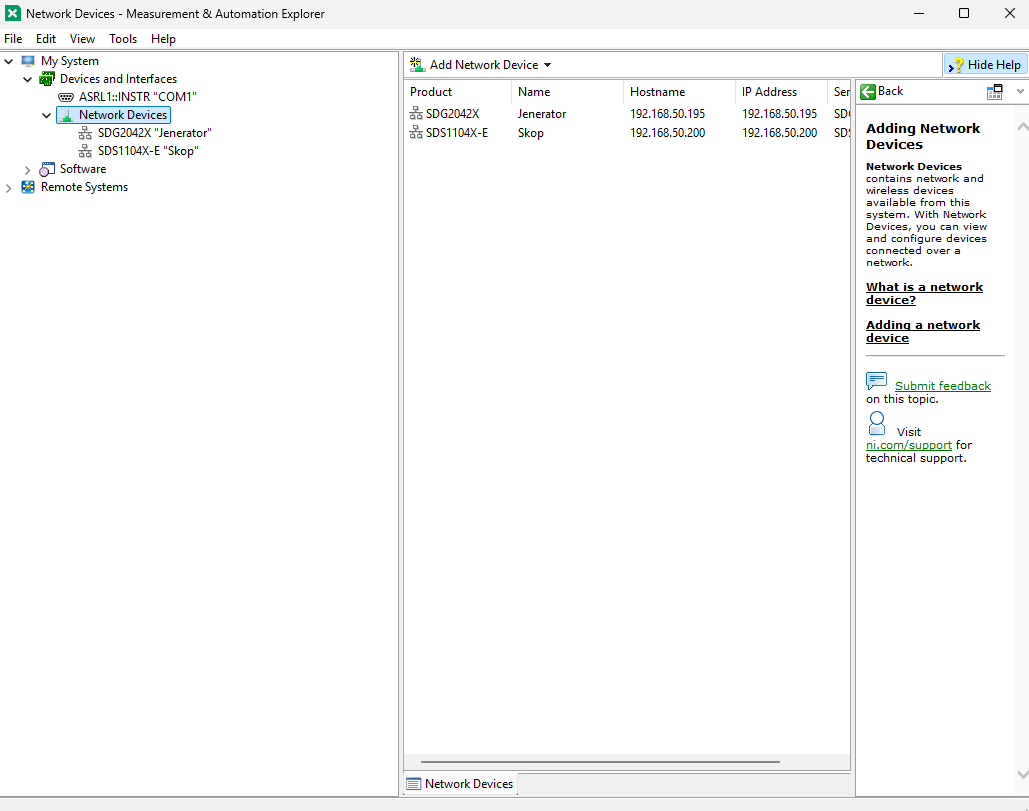
Task: Open the Tools menu
Action: pos(123,39)
